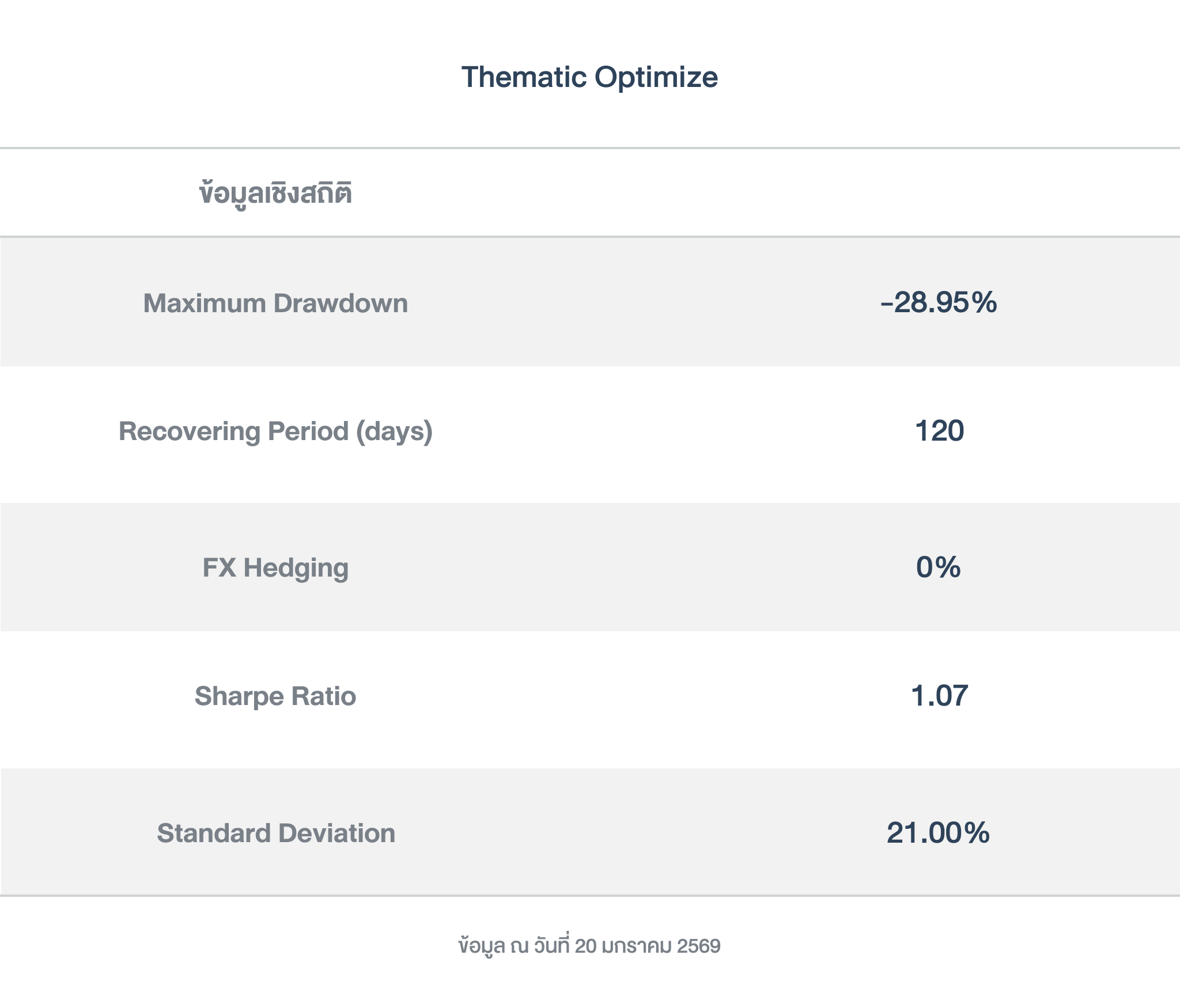
Task: Select the 1.07 Sharpe Ratio value
Action: [x=939, y=696]
